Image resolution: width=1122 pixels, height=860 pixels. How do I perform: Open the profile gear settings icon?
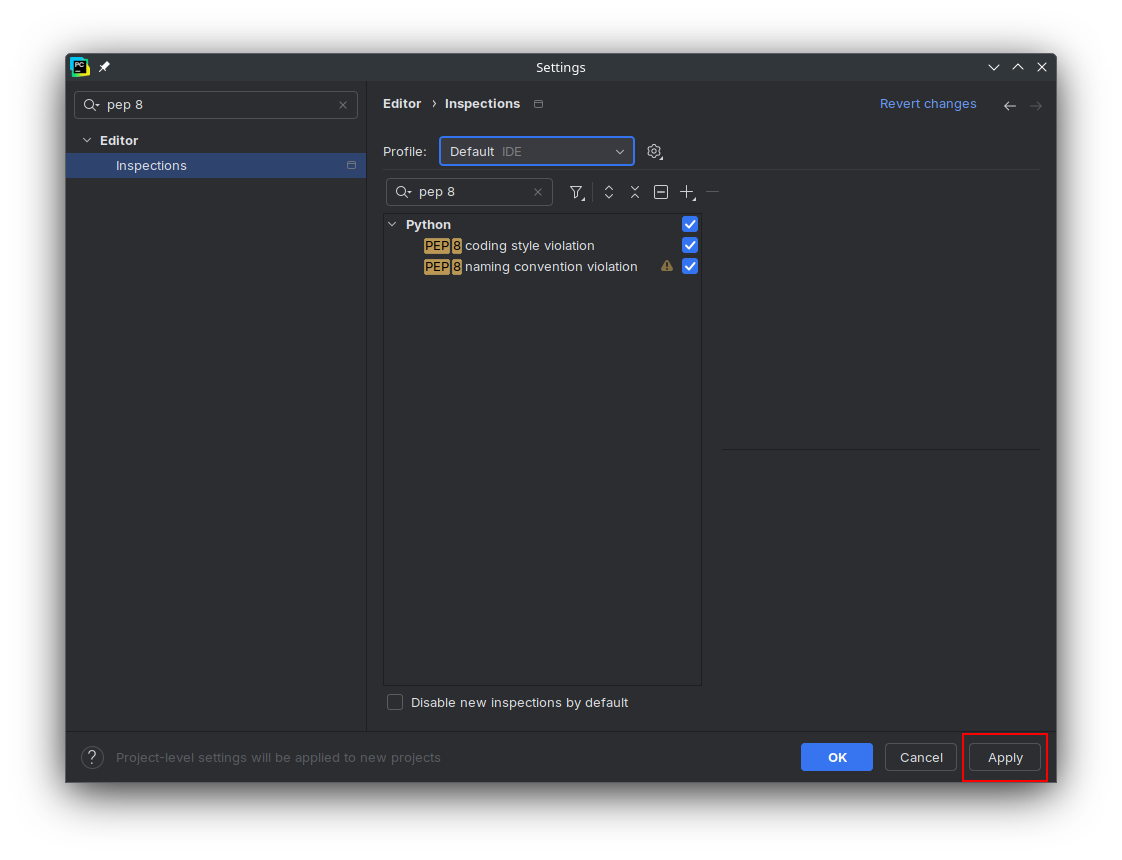click(x=654, y=151)
